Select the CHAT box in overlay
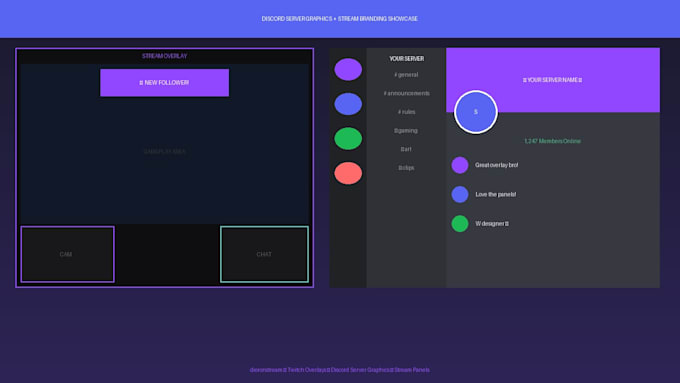This screenshot has height=383, width=680. (x=265, y=254)
